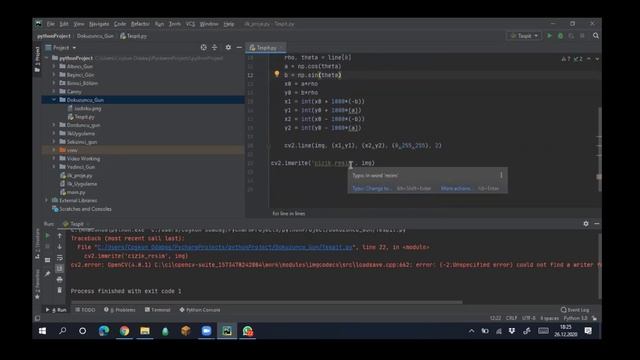Click the three-dot menu on typo popup
Viewport: 640px width, 360px height.
point(501,175)
